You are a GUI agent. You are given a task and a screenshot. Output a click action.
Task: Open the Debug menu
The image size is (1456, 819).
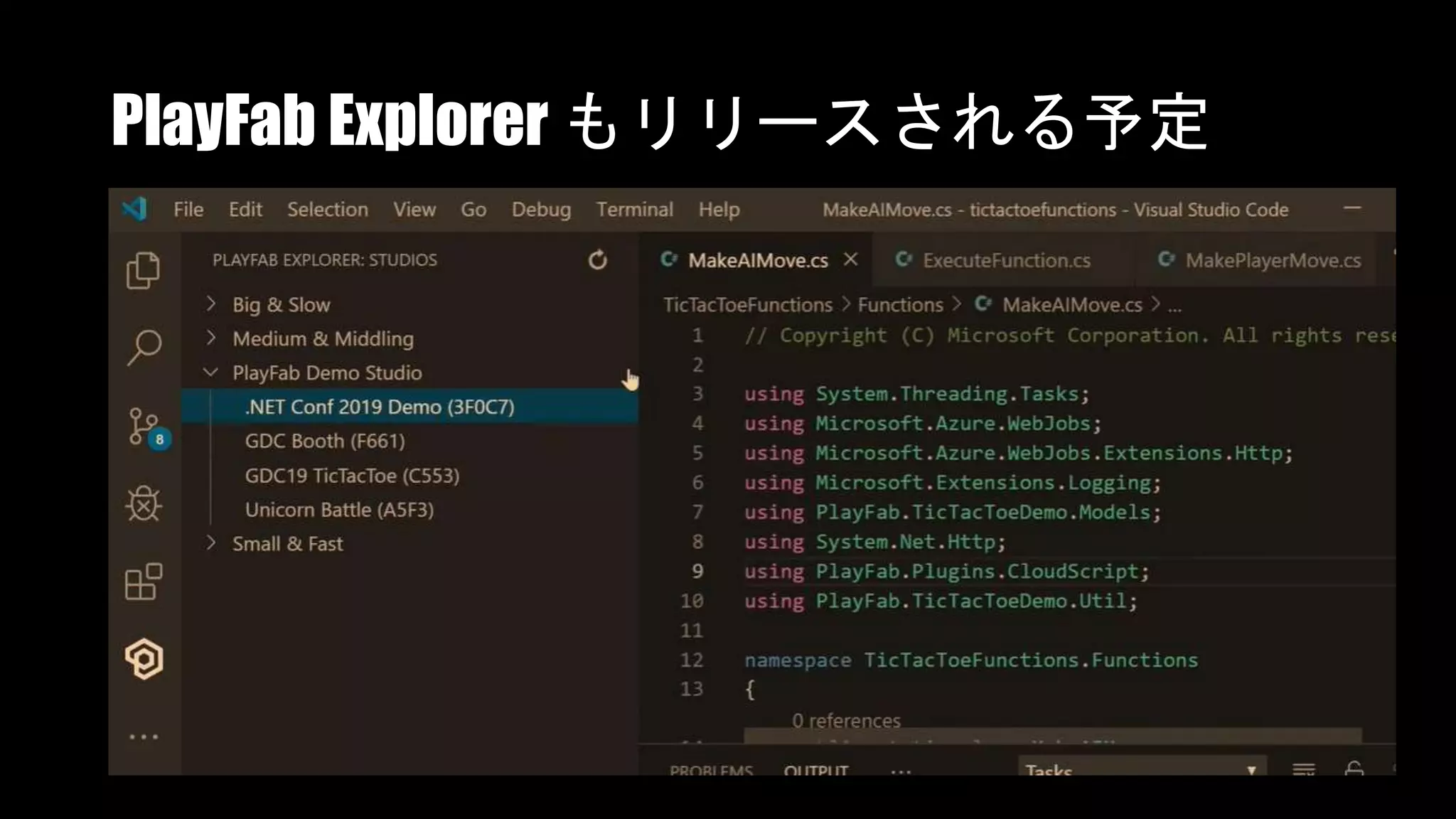tap(541, 210)
